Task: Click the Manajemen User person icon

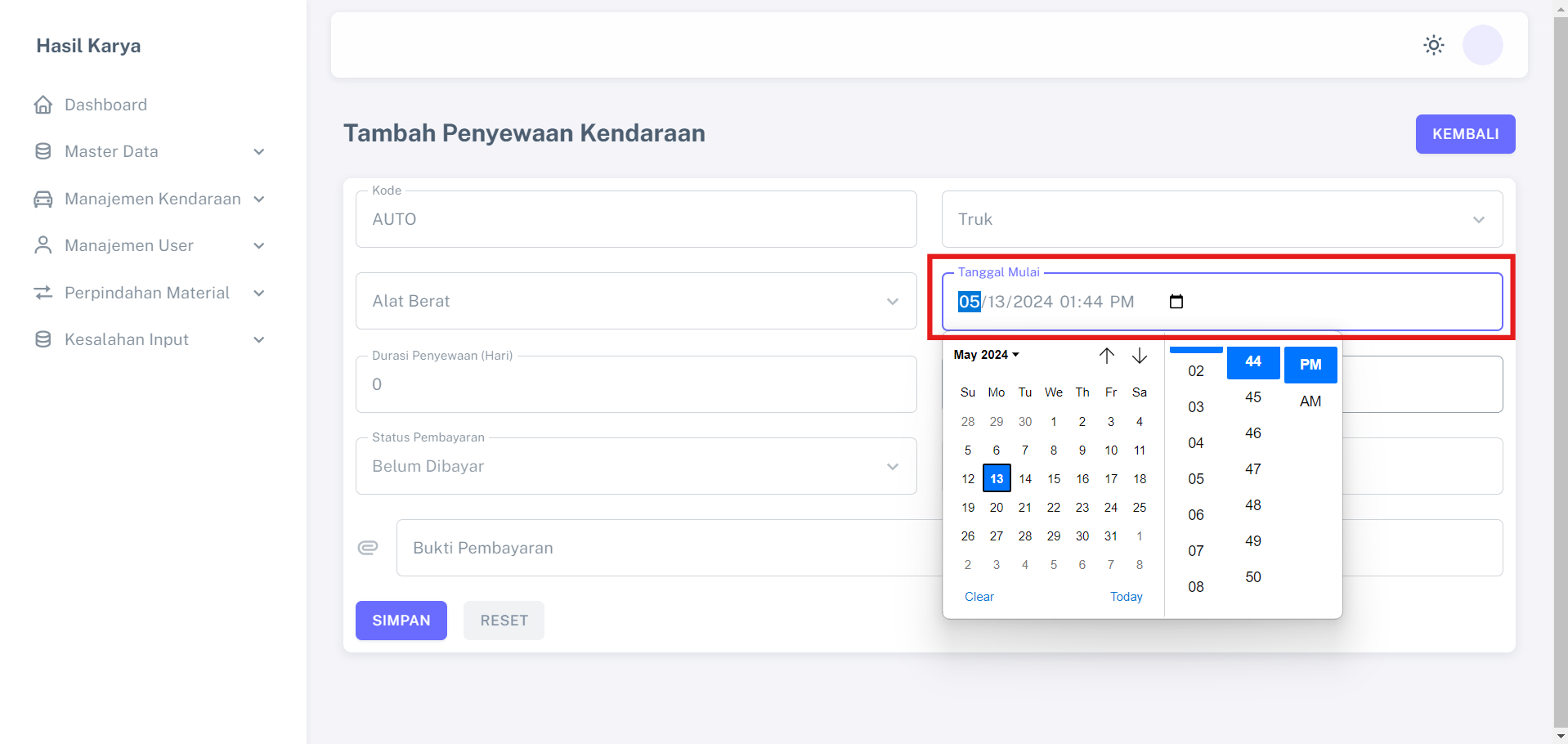Action: [x=43, y=245]
